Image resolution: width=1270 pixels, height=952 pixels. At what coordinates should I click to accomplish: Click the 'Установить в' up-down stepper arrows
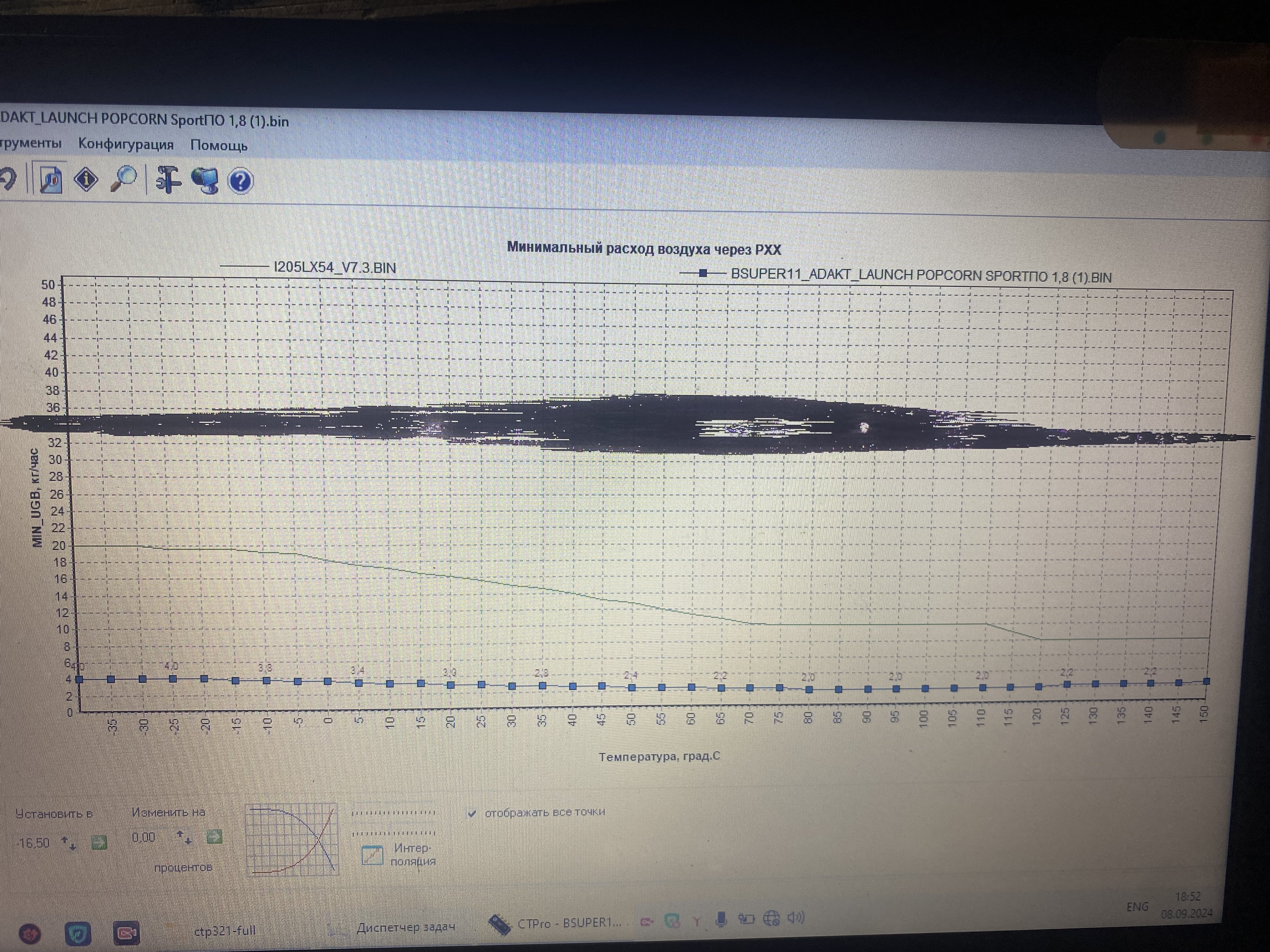[69, 843]
